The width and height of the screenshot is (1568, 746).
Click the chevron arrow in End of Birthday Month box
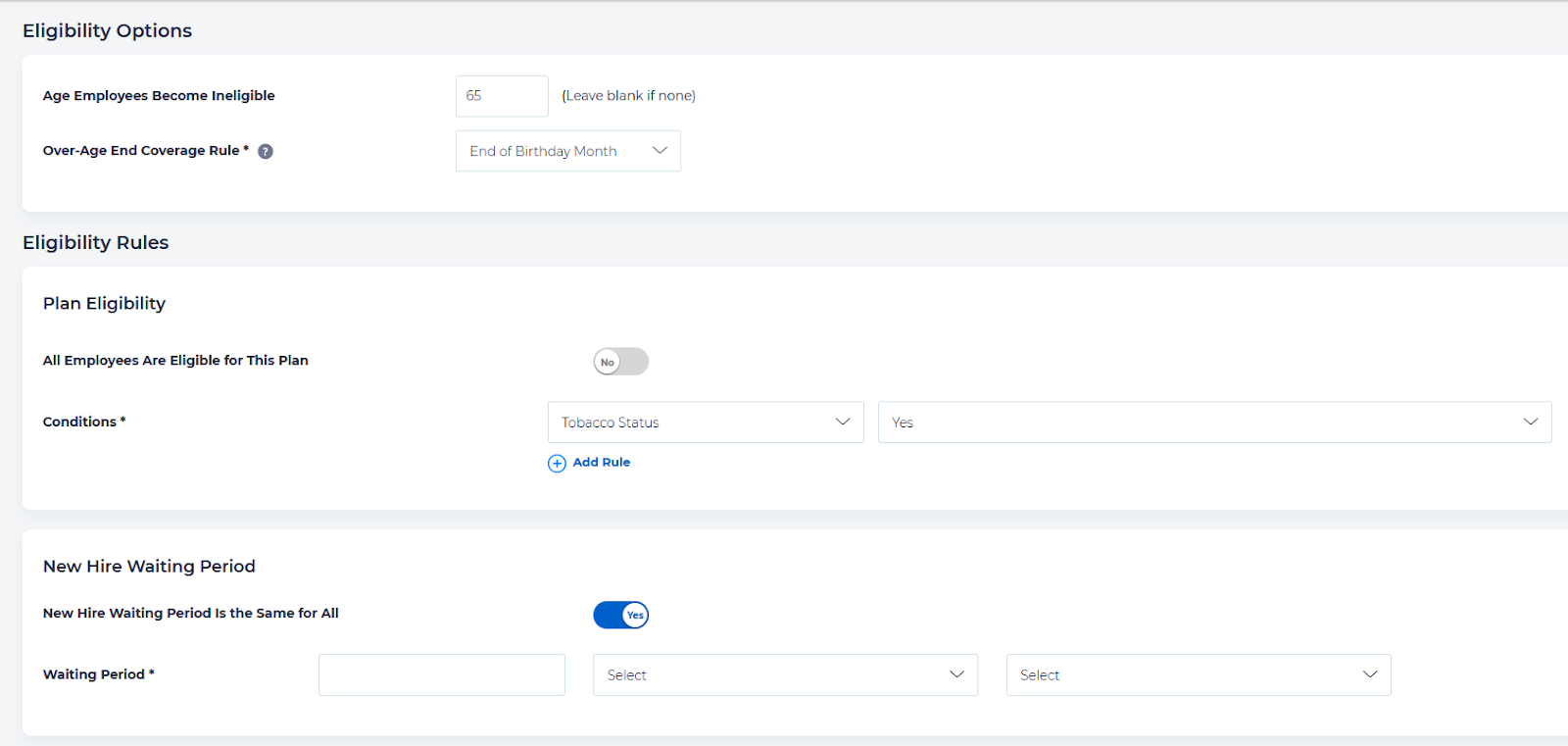point(660,150)
